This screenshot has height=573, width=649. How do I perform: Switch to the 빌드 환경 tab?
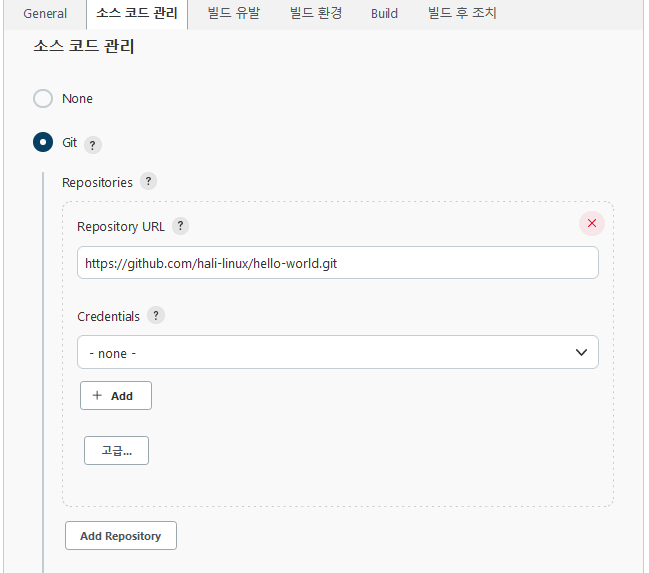(x=316, y=14)
